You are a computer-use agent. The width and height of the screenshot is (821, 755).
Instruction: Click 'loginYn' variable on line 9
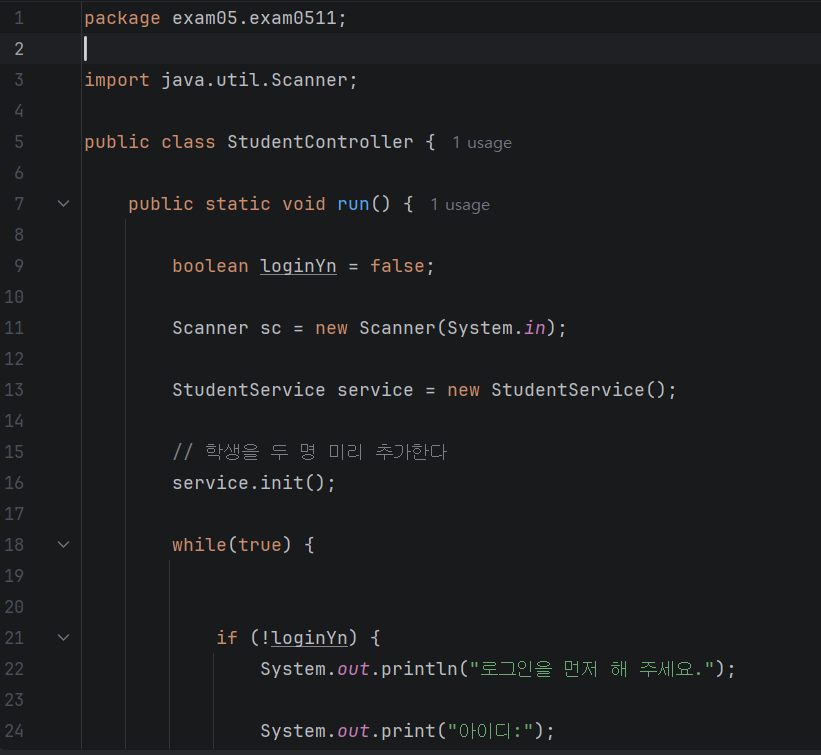coord(298,266)
